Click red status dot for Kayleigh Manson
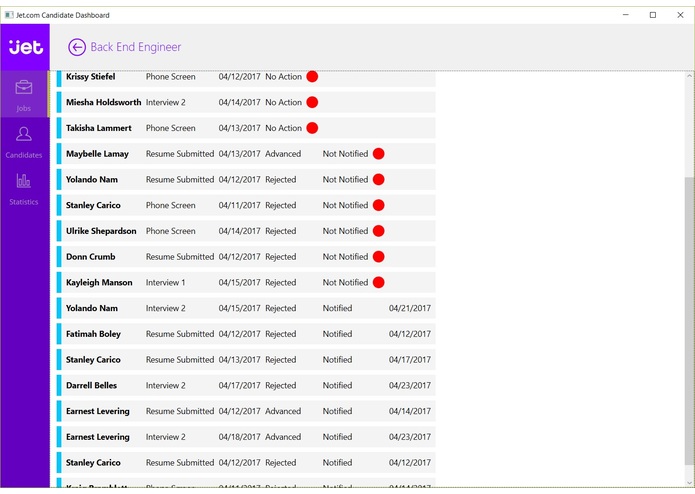695x494 pixels. 379,282
